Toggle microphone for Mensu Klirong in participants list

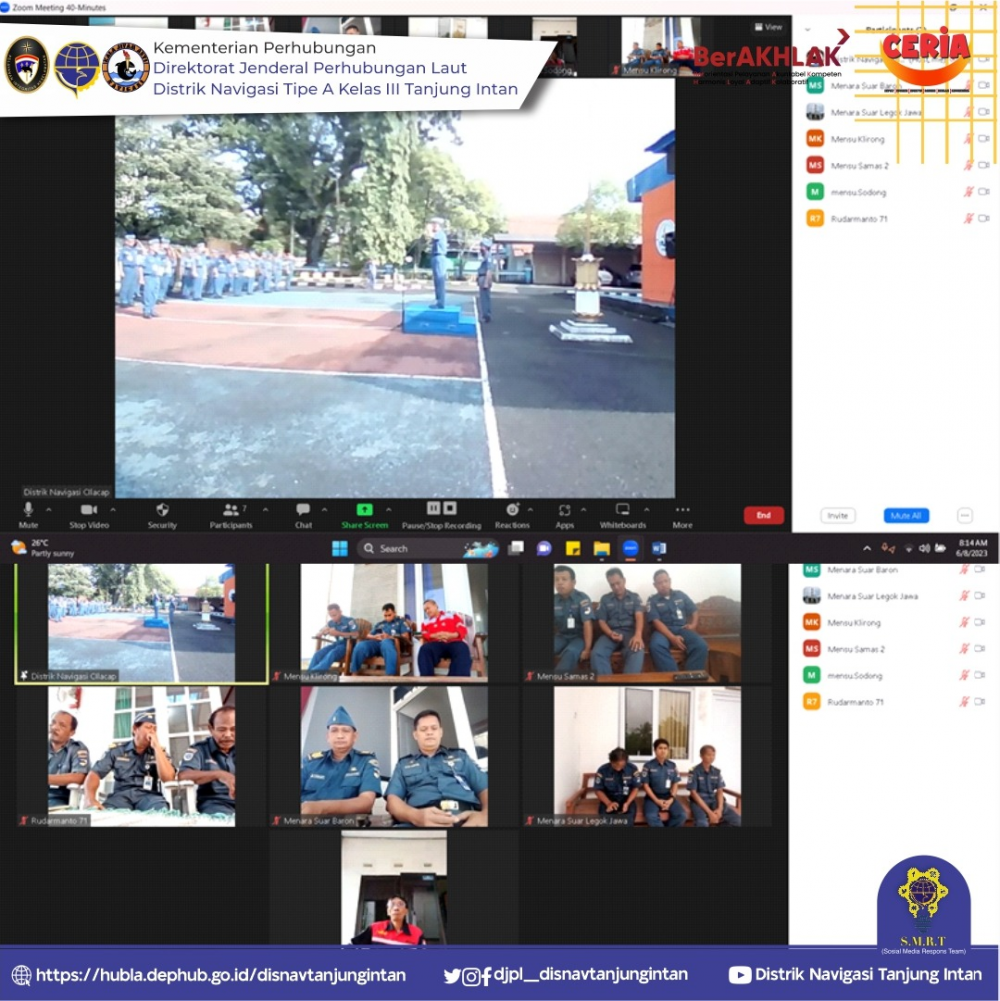point(969,139)
